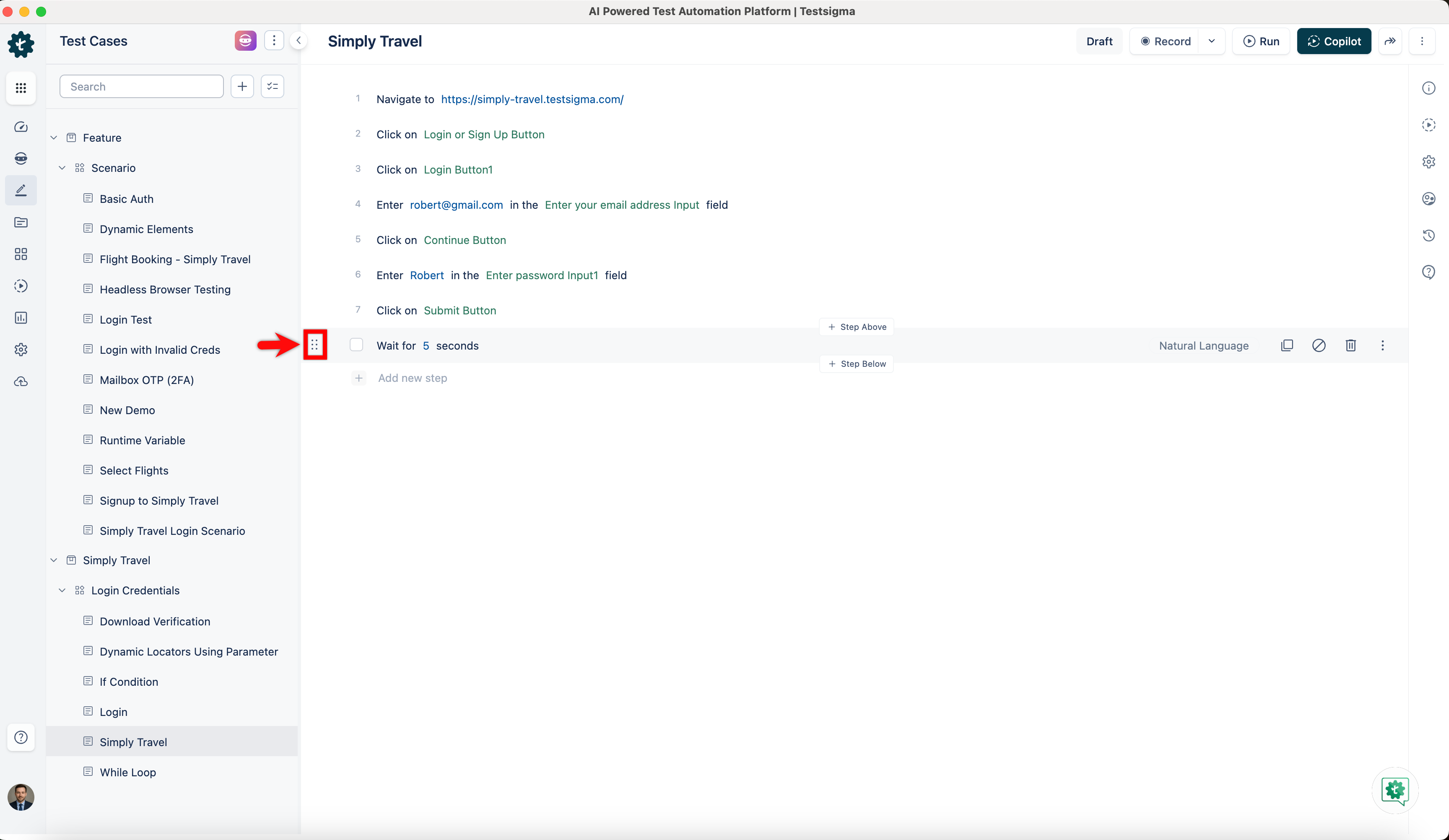Select the Basic Auth test case
This screenshot has width=1449, height=840.
click(x=127, y=199)
